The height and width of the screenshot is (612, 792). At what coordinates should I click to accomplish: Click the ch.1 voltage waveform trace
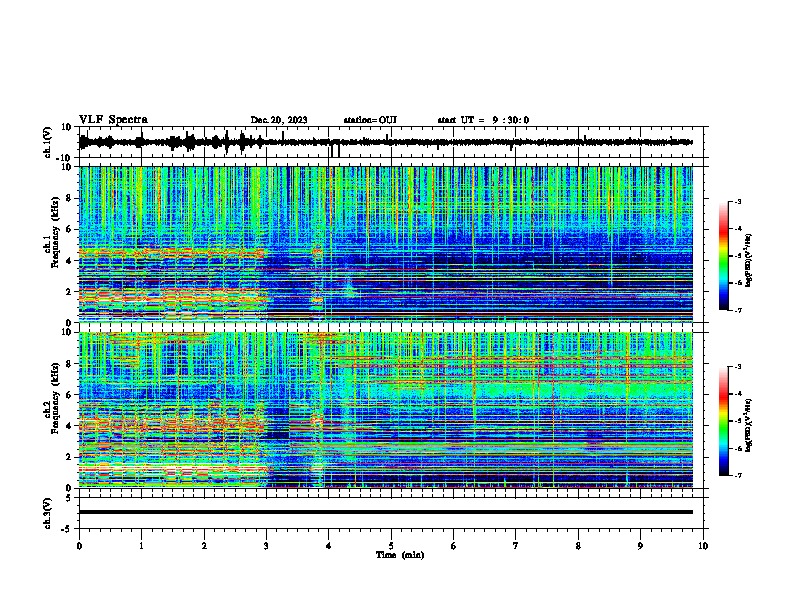coord(386,142)
